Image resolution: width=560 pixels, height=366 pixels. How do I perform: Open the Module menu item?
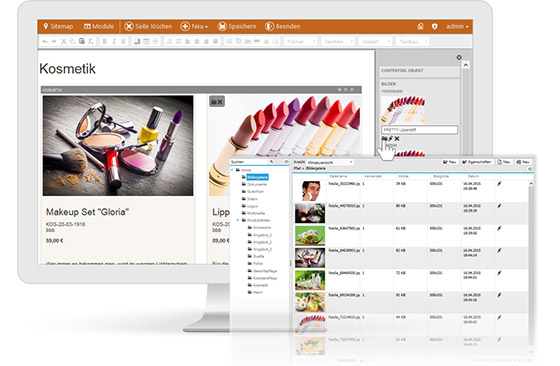99,26
